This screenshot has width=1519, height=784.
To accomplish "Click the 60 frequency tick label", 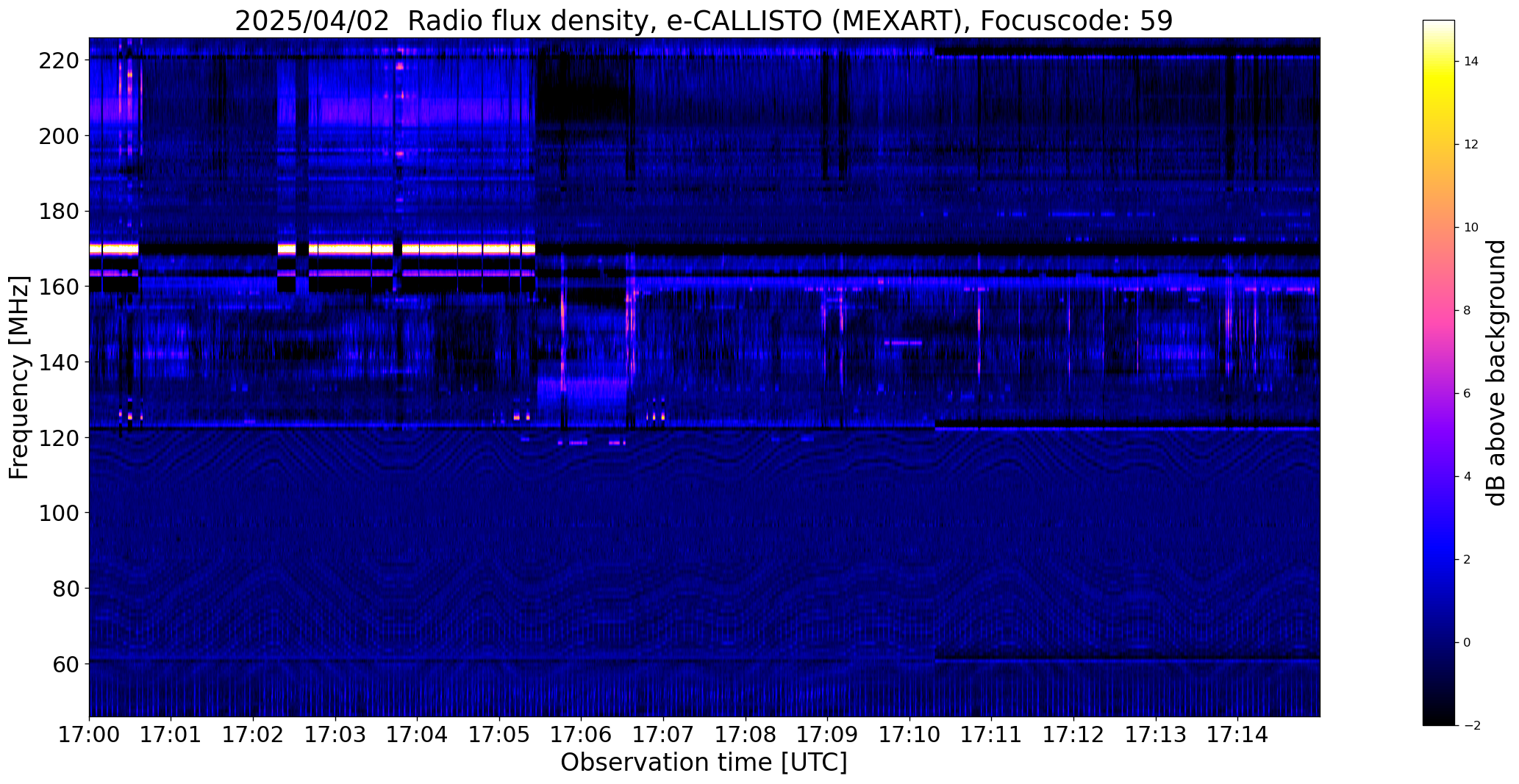I will tap(65, 663).
